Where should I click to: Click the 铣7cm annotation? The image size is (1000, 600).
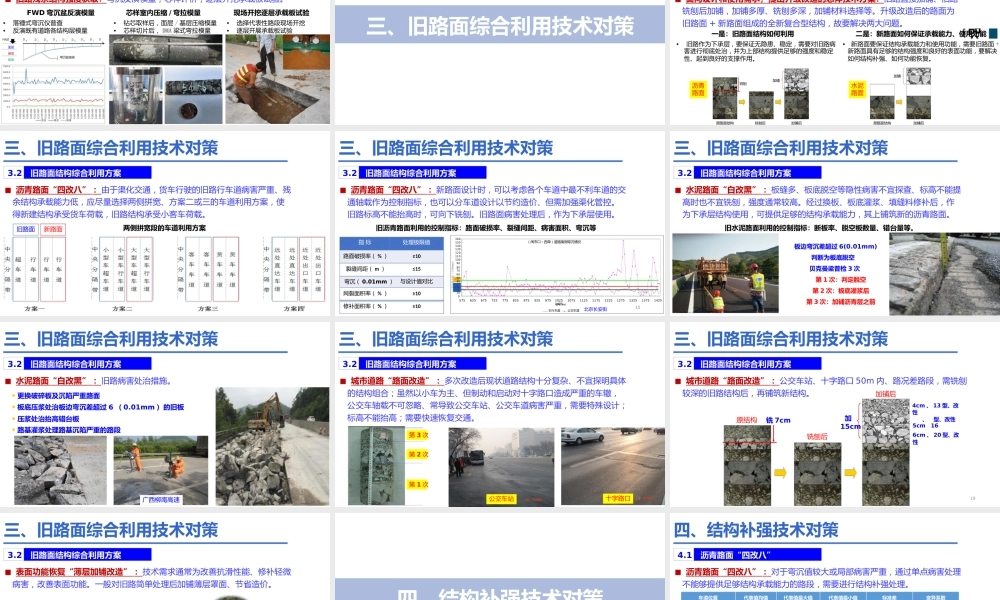[778, 420]
